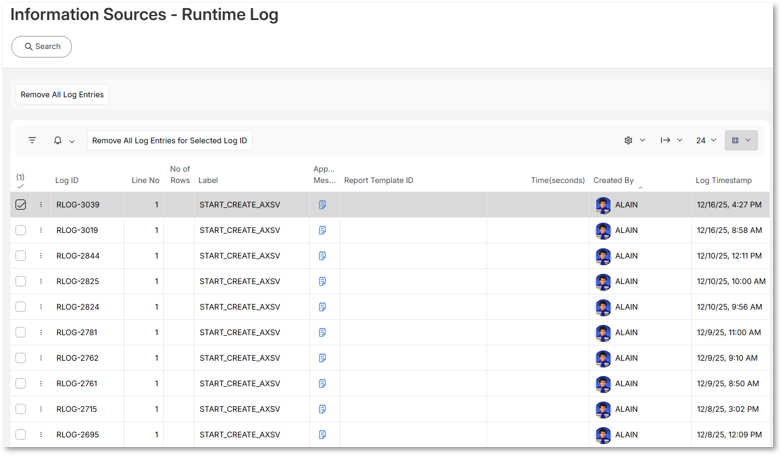Select the RLOG-2762 row checkbox
This screenshot has height=456, width=782.
(x=20, y=358)
